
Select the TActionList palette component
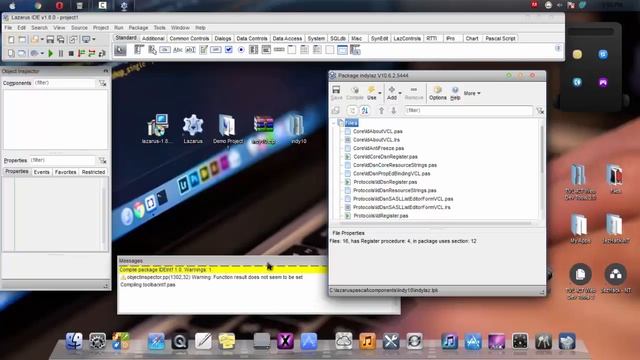(355, 50)
